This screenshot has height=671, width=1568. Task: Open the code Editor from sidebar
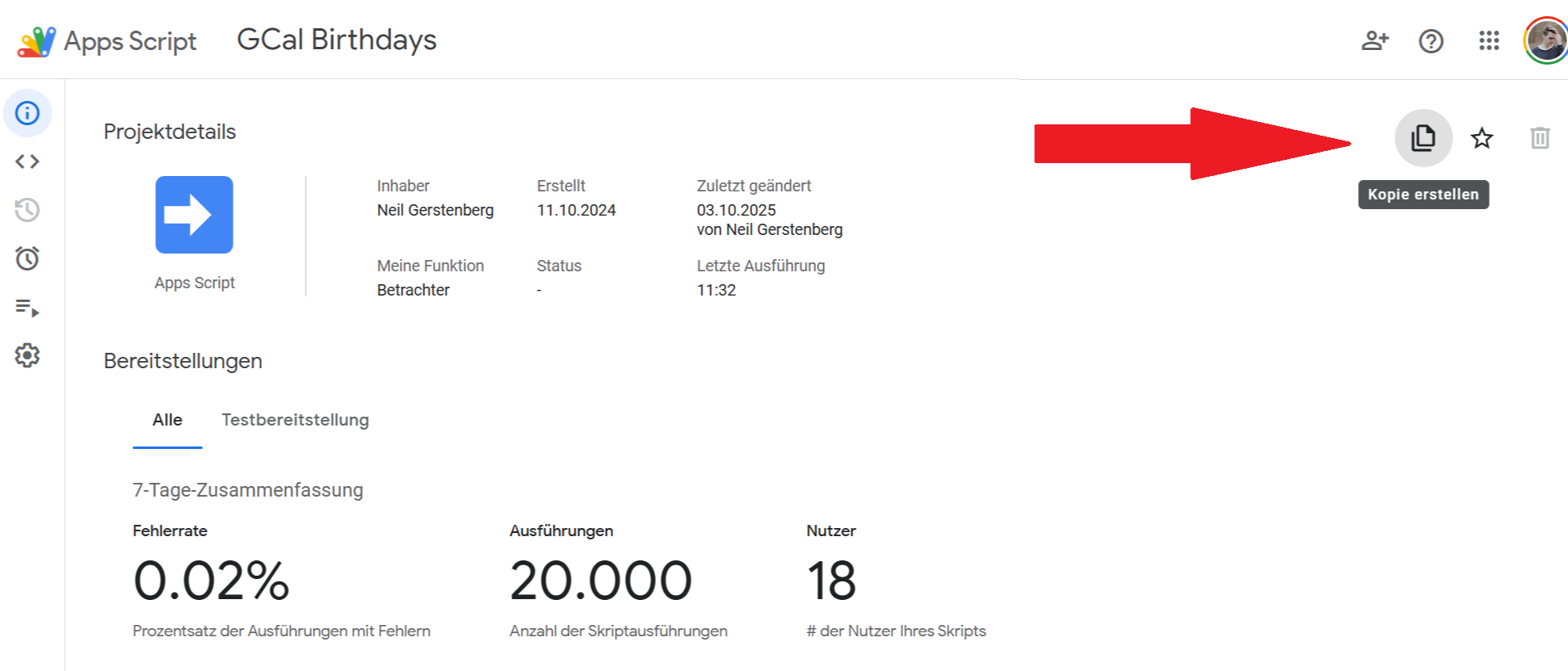[27, 161]
